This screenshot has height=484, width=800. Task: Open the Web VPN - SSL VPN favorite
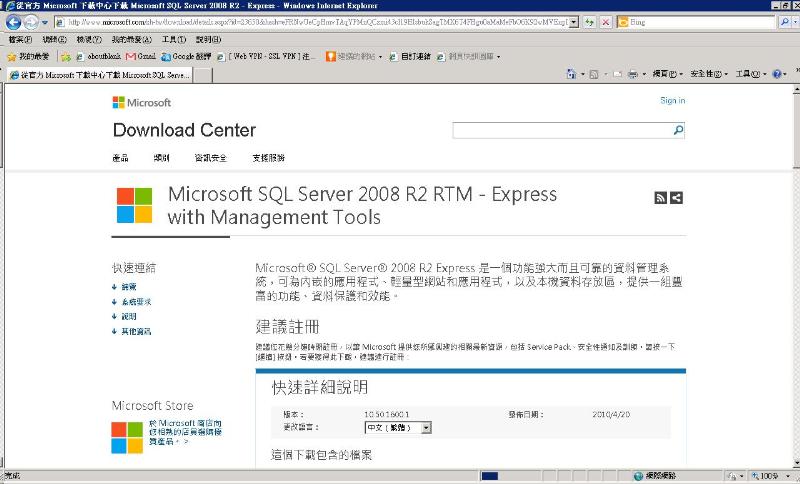click(x=266, y=57)
